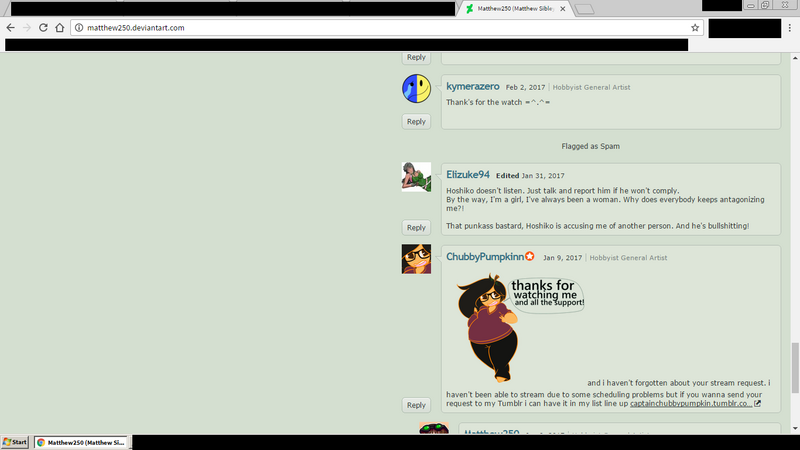Open the Windows Start menu
This screenshot has width=800, height=450.
[x=15, y=442]
